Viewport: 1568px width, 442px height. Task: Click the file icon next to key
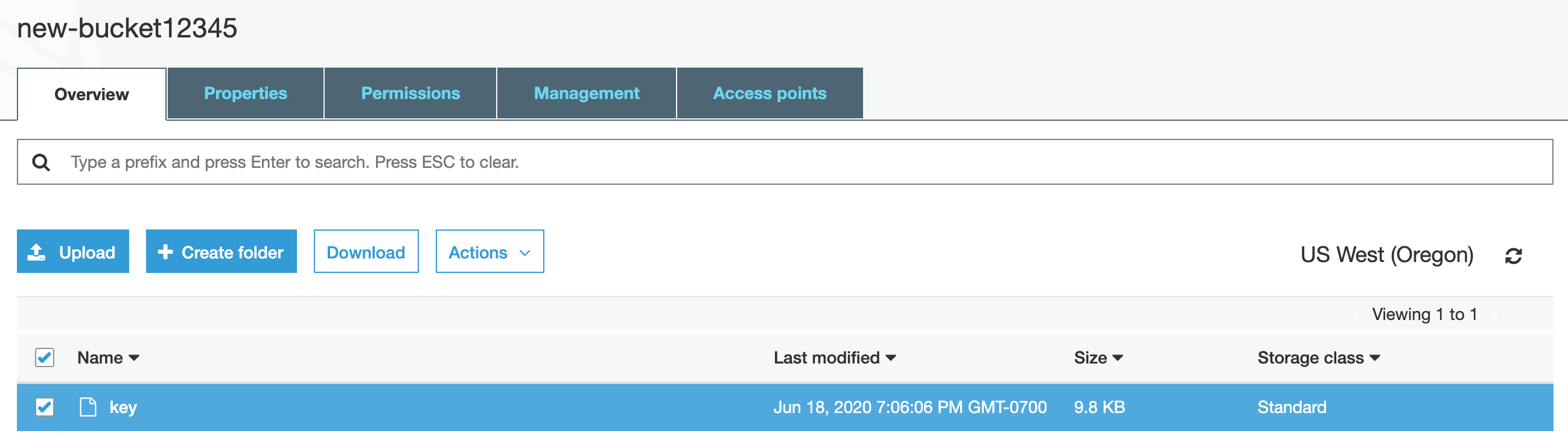88,407
